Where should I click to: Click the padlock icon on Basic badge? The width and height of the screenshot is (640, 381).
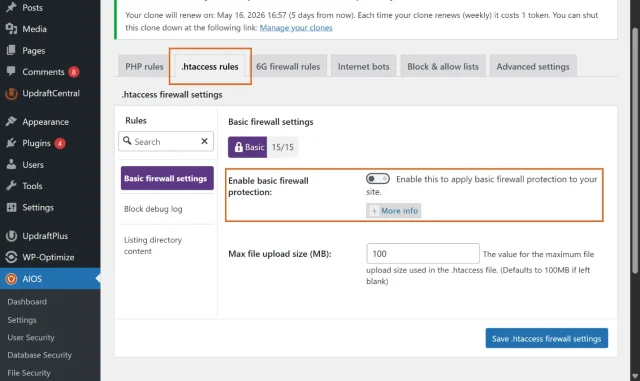click(239, 147)
